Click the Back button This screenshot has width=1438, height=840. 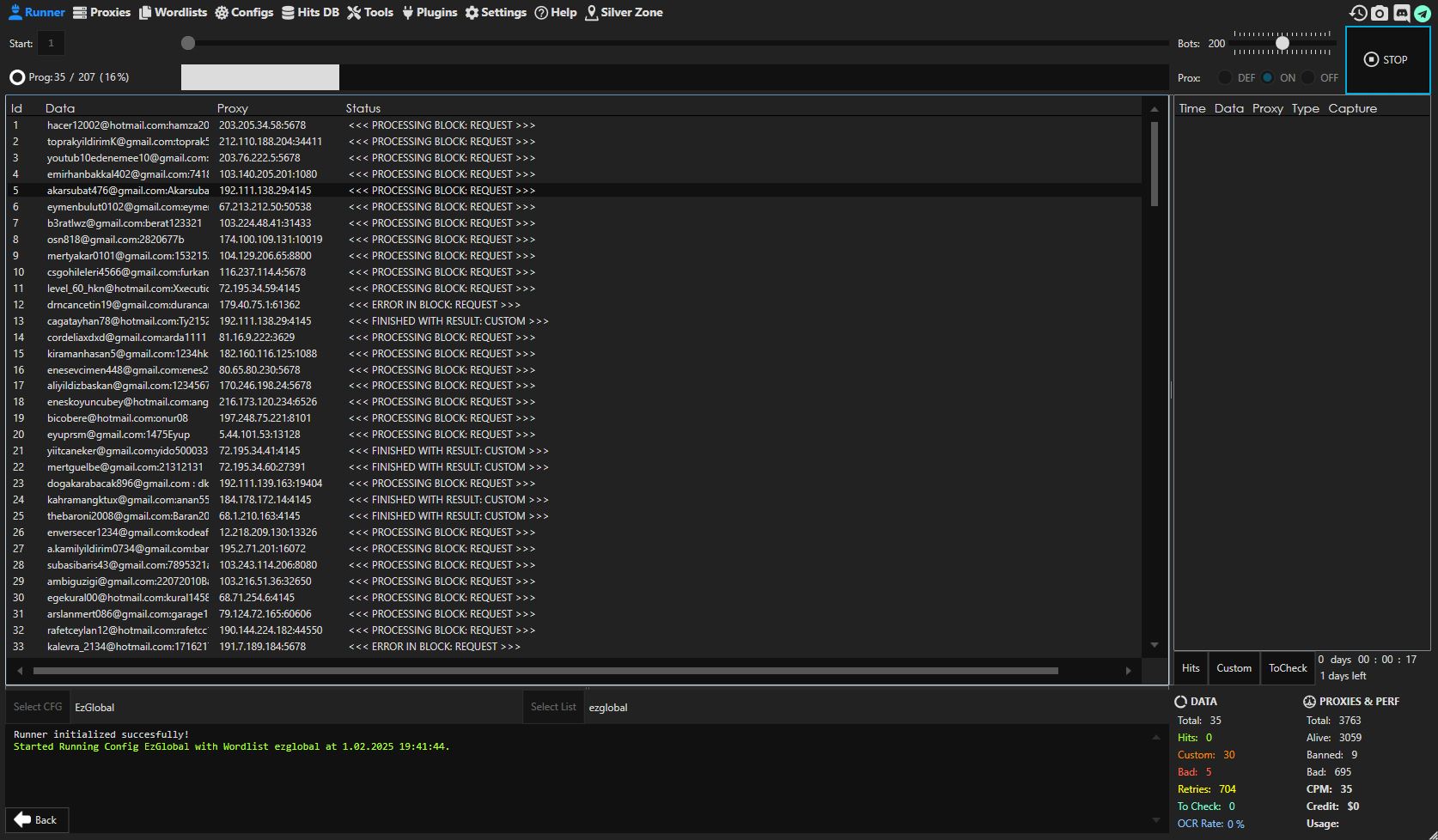coord(37,819)
